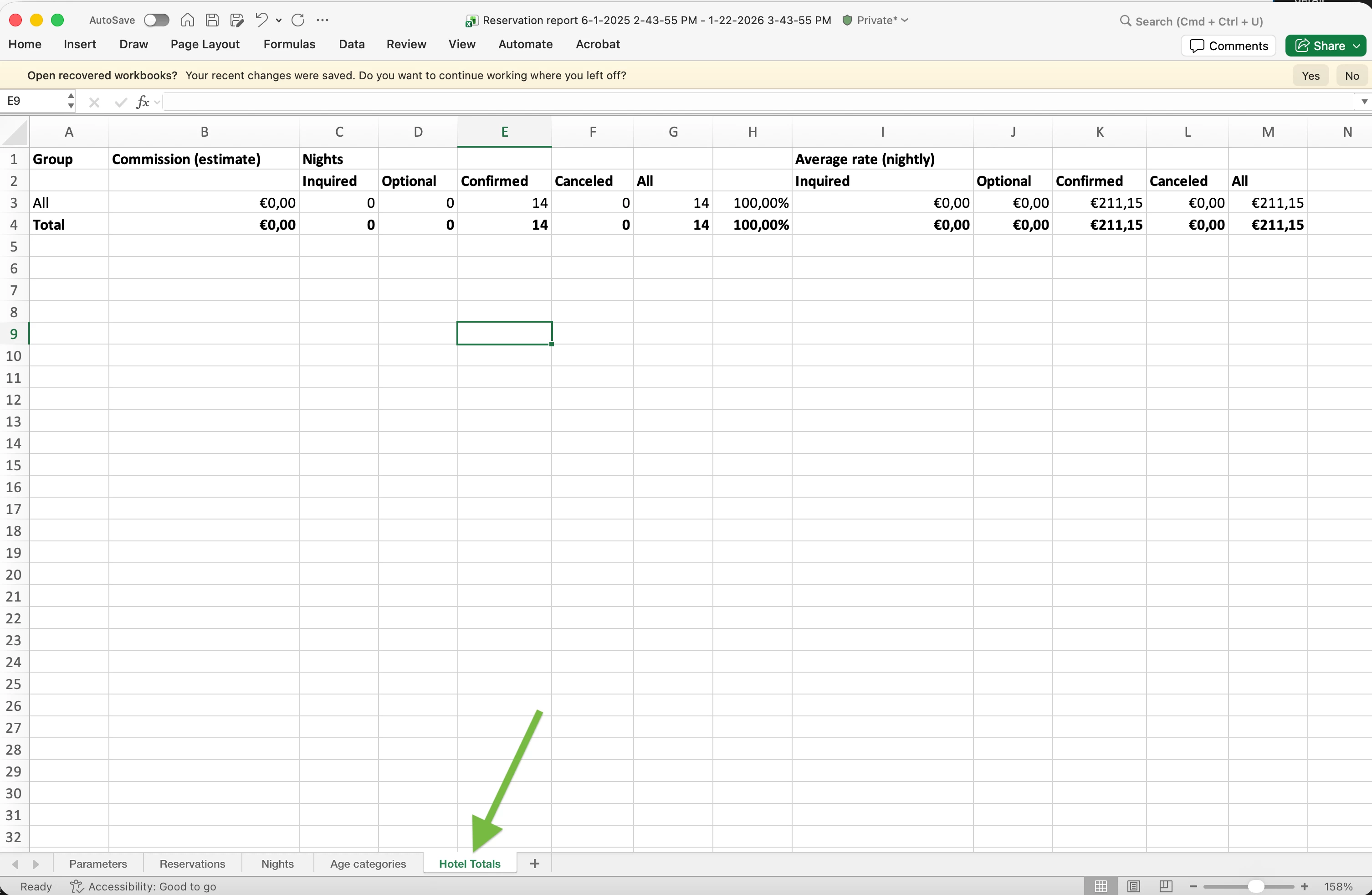This screenshot has width=1372, height=895.
Task: Switch to Normal view in status bar
Action: coord(1101,886)
